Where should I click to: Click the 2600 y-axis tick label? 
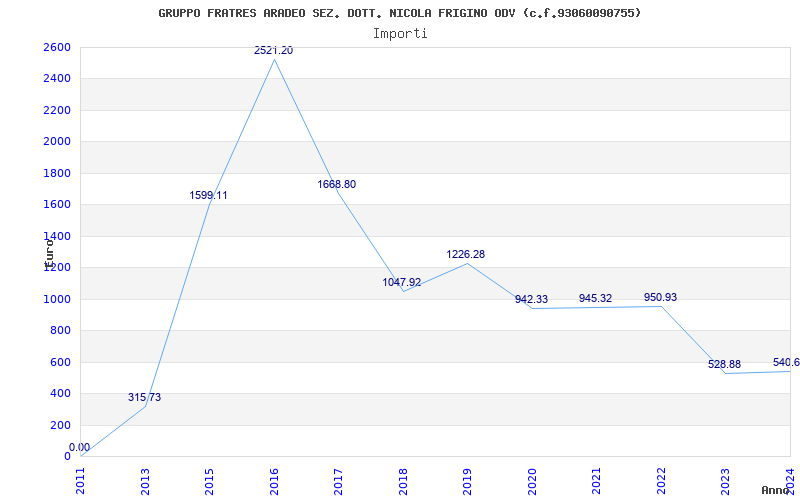(x=57, y=47)
